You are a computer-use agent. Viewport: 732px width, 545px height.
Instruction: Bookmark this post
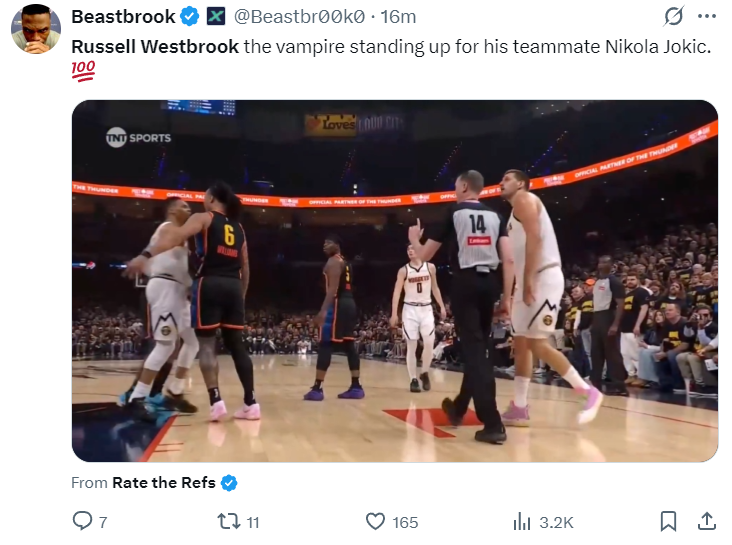(x=668, y=521)
